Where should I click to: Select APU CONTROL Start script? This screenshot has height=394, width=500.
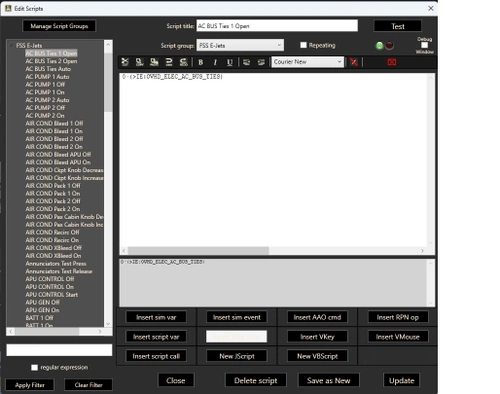pyautogui.click(x=52, y=295)
